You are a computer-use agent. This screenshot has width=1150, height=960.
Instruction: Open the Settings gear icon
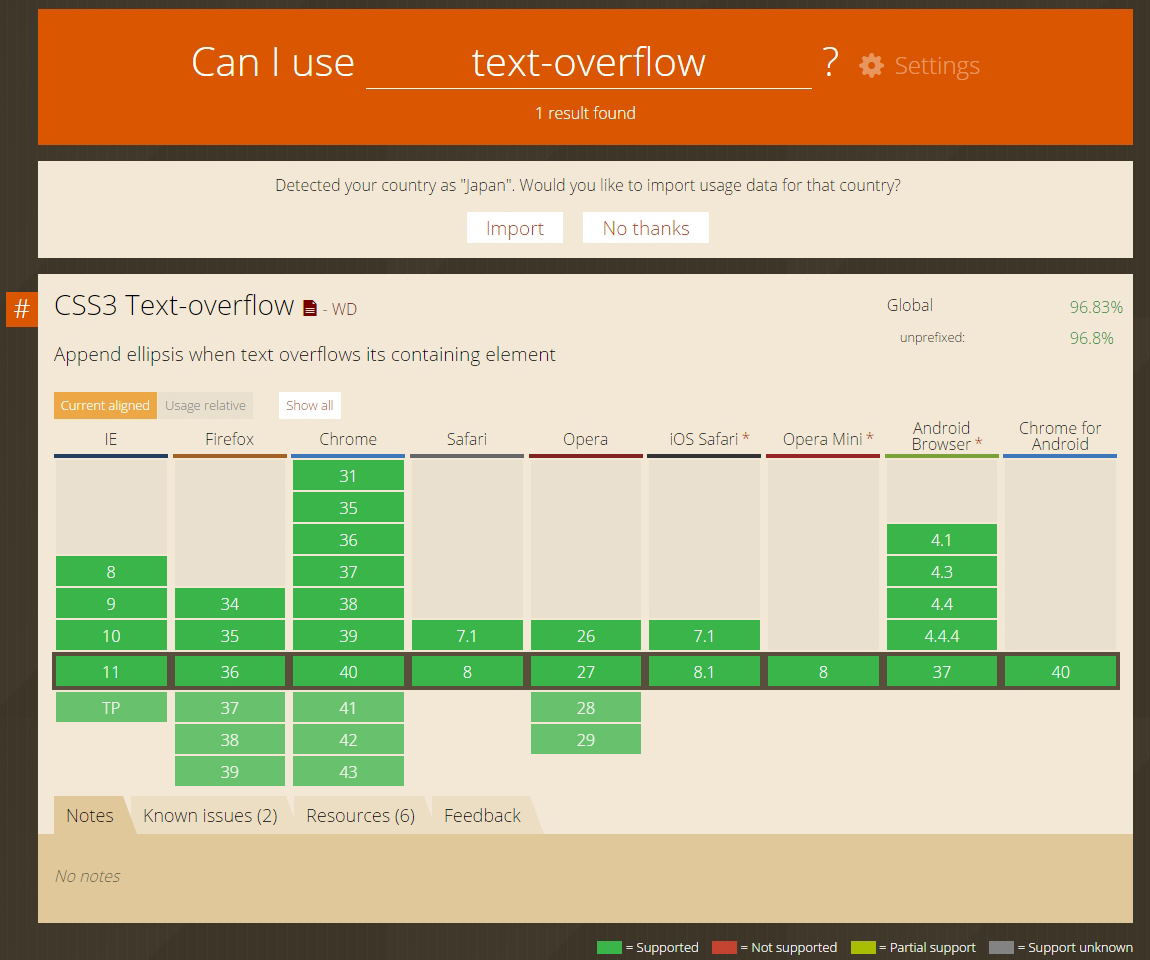pos(870,65)
